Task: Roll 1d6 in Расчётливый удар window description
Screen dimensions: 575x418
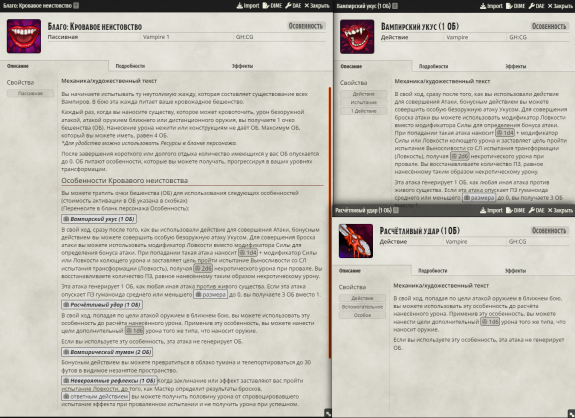Action: (x=490, y=322)
